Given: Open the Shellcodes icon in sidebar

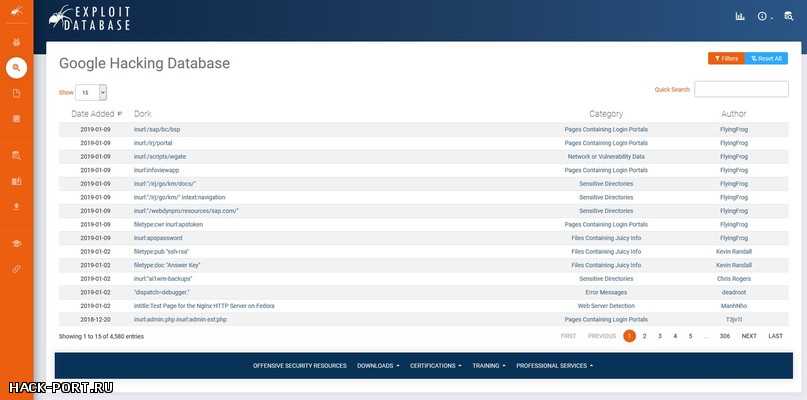Looking at the screenshot, I should coord(16,119).
